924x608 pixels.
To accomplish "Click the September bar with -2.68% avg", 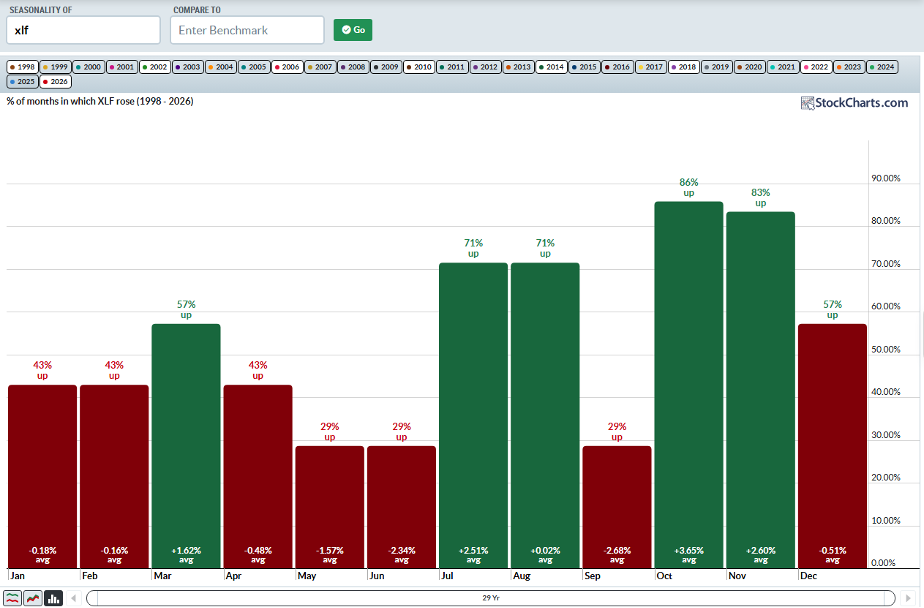I will pyautogui.click(x=617, y=507).
